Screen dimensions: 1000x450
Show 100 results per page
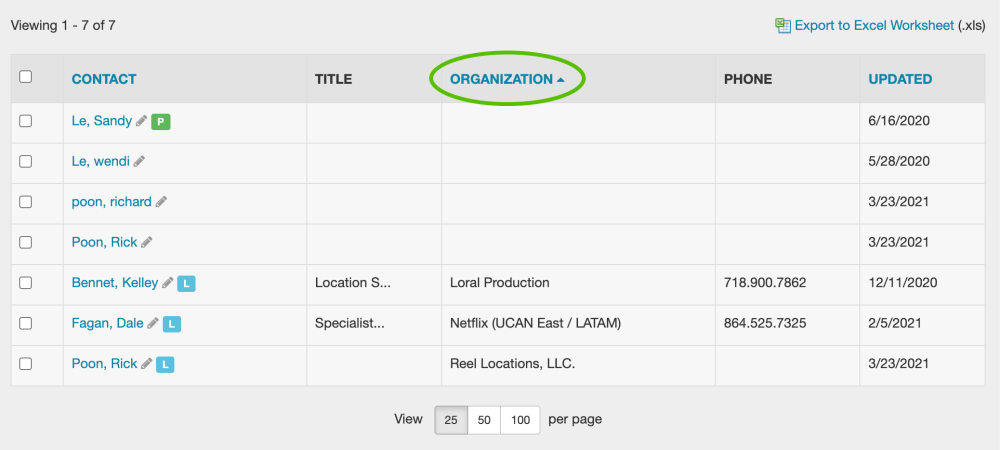coord(520,420)
